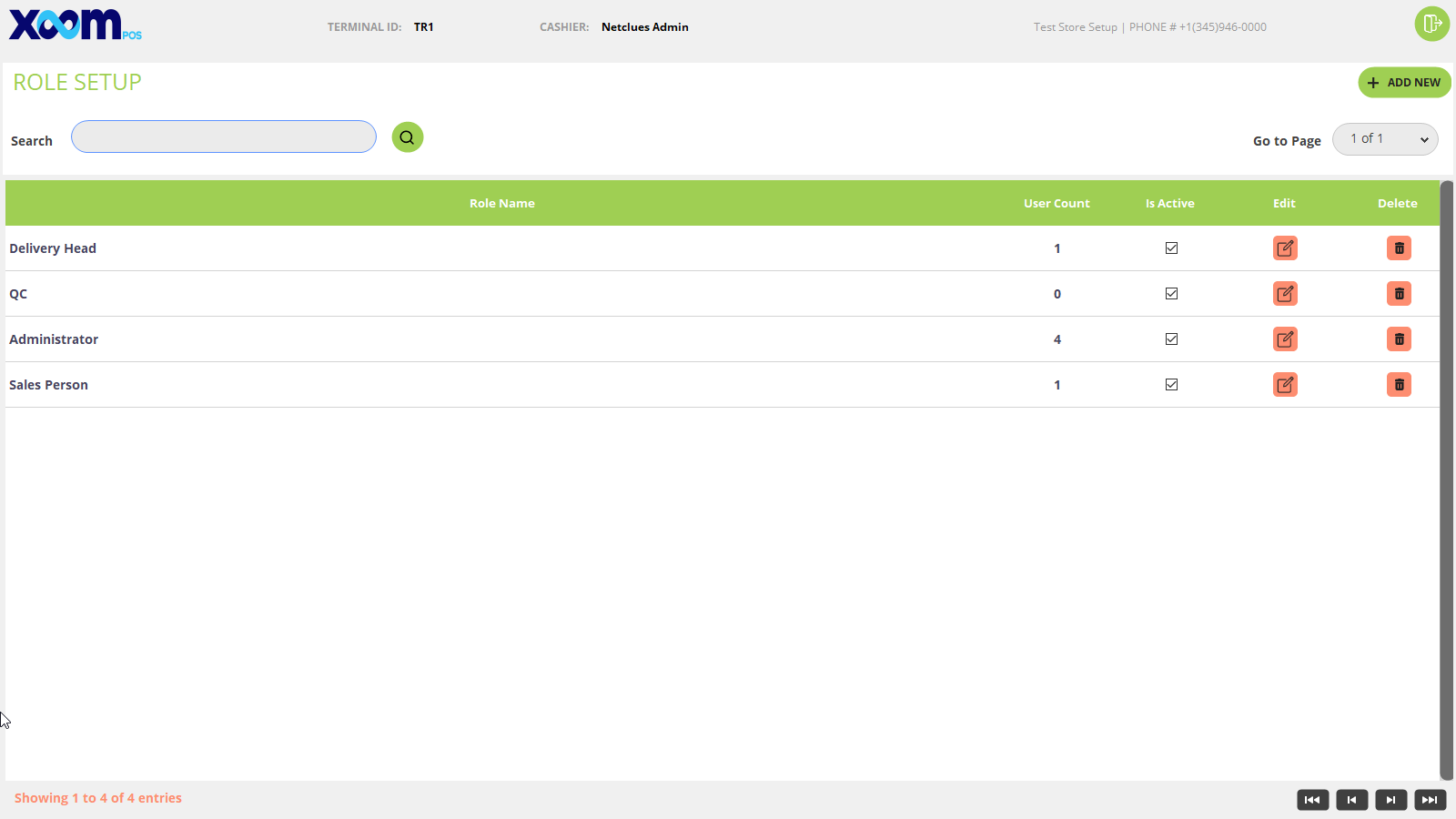The height and width of the screenshot is (819, 1456).
Task: Jump to the first page of results
Action: point(1312,800)
